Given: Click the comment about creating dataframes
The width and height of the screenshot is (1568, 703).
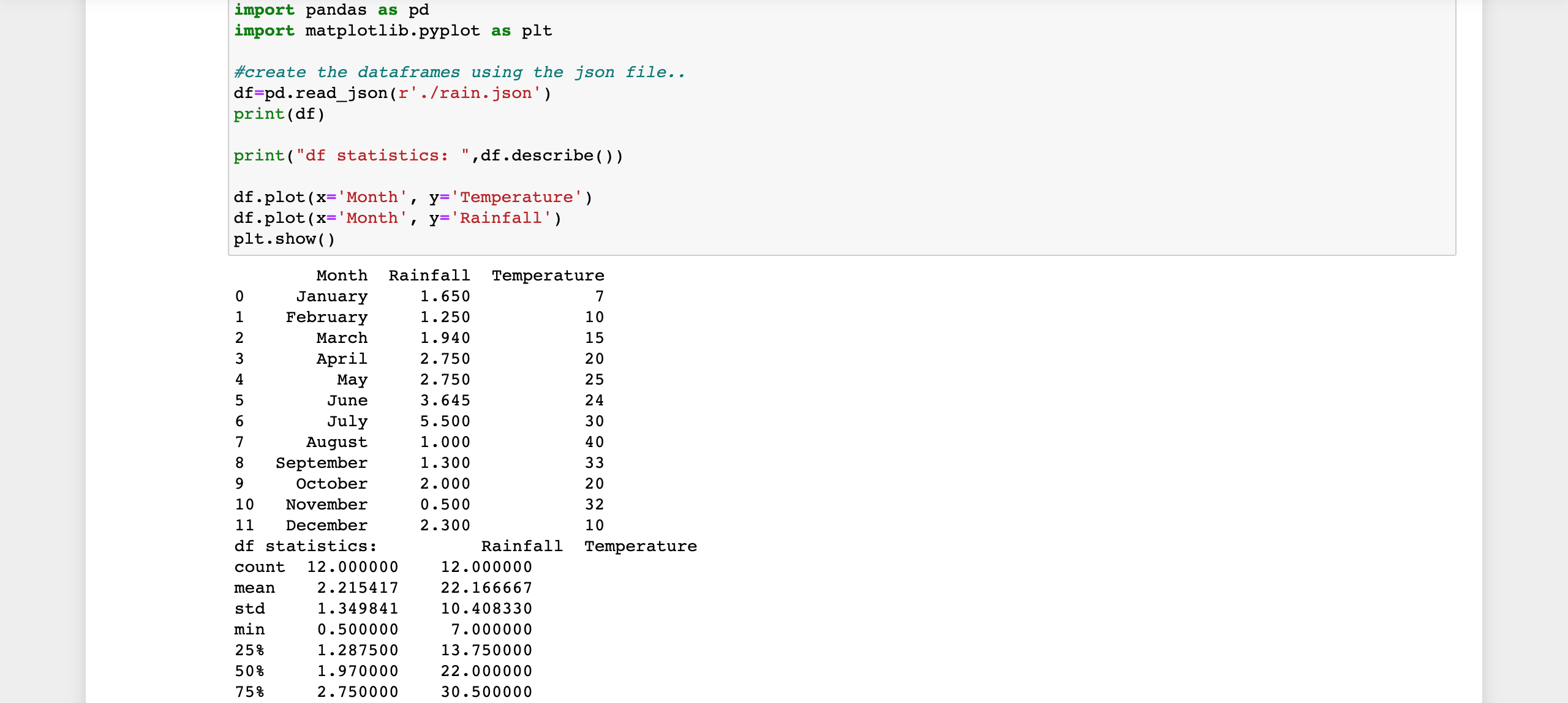Looking at the screenshot, I should pos(458,72).
